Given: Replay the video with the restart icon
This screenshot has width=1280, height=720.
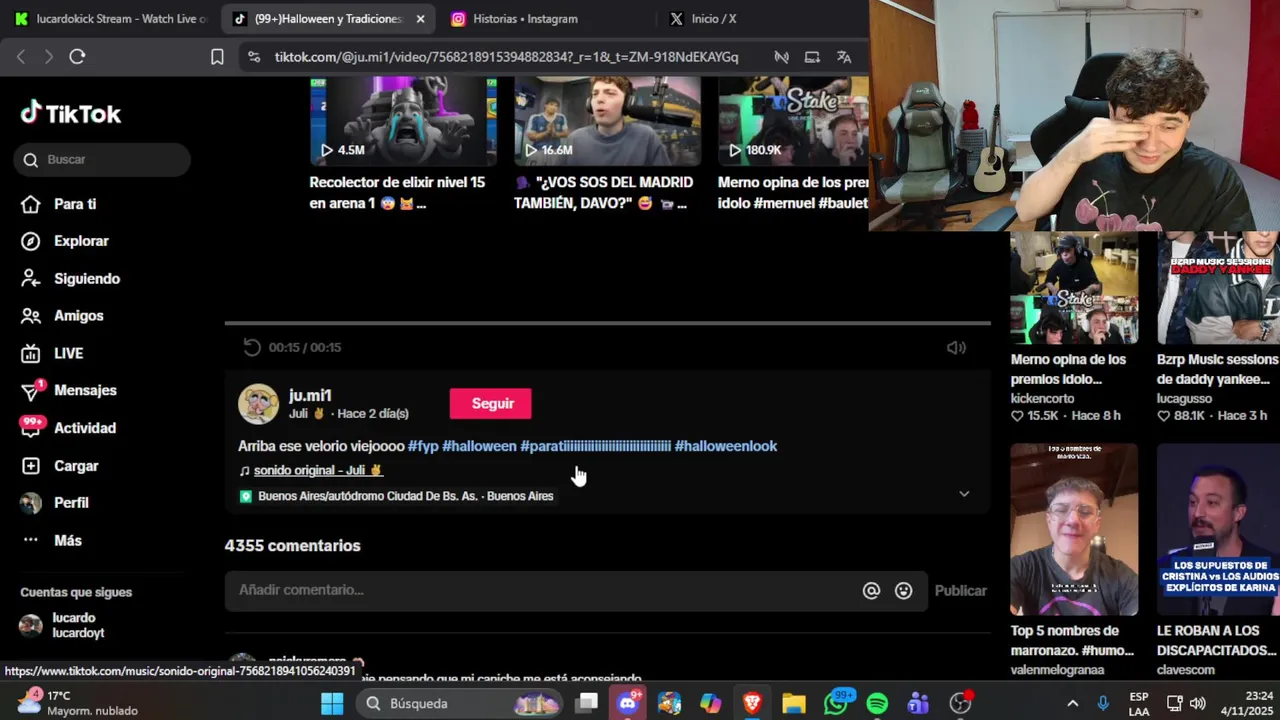Looking at the screenshot, I should click(252, 347).
